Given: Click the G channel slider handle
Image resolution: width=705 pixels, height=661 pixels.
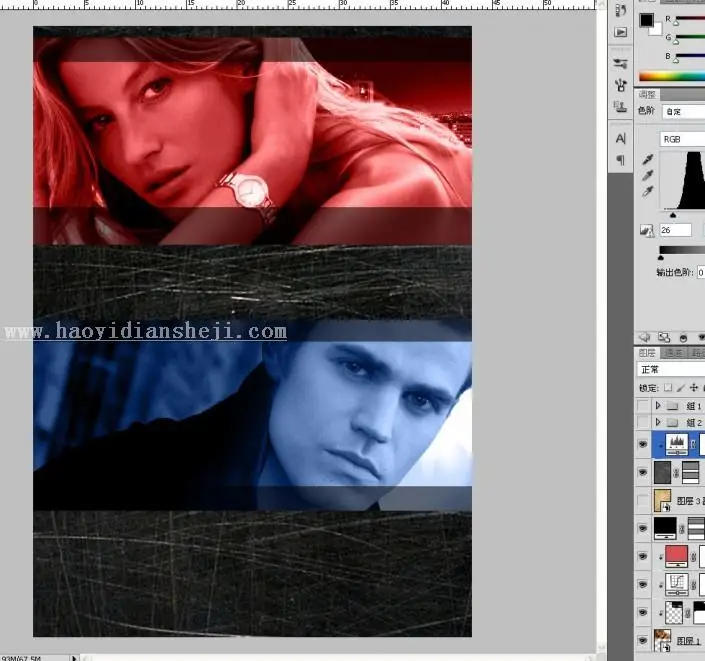Looking at the screenshot, I should click(x=676, y=41).
